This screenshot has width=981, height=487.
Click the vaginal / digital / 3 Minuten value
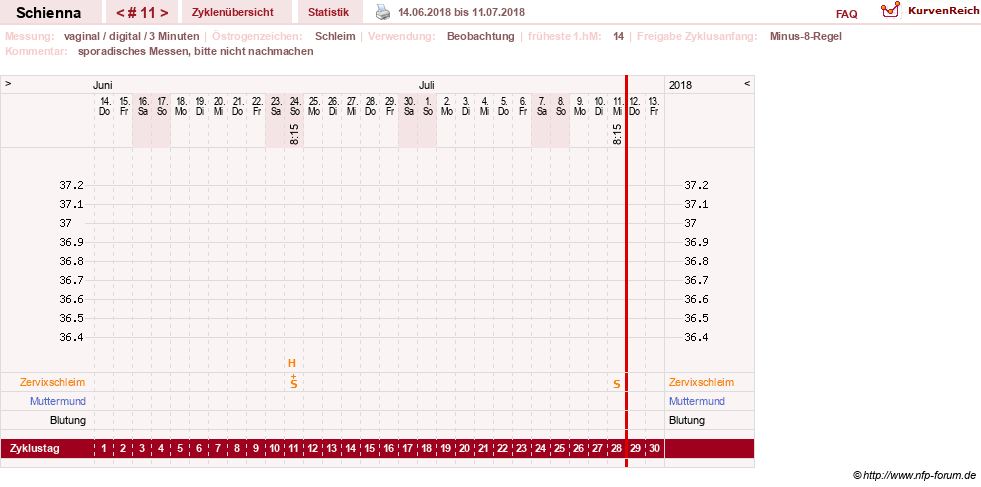pos(131,36)
